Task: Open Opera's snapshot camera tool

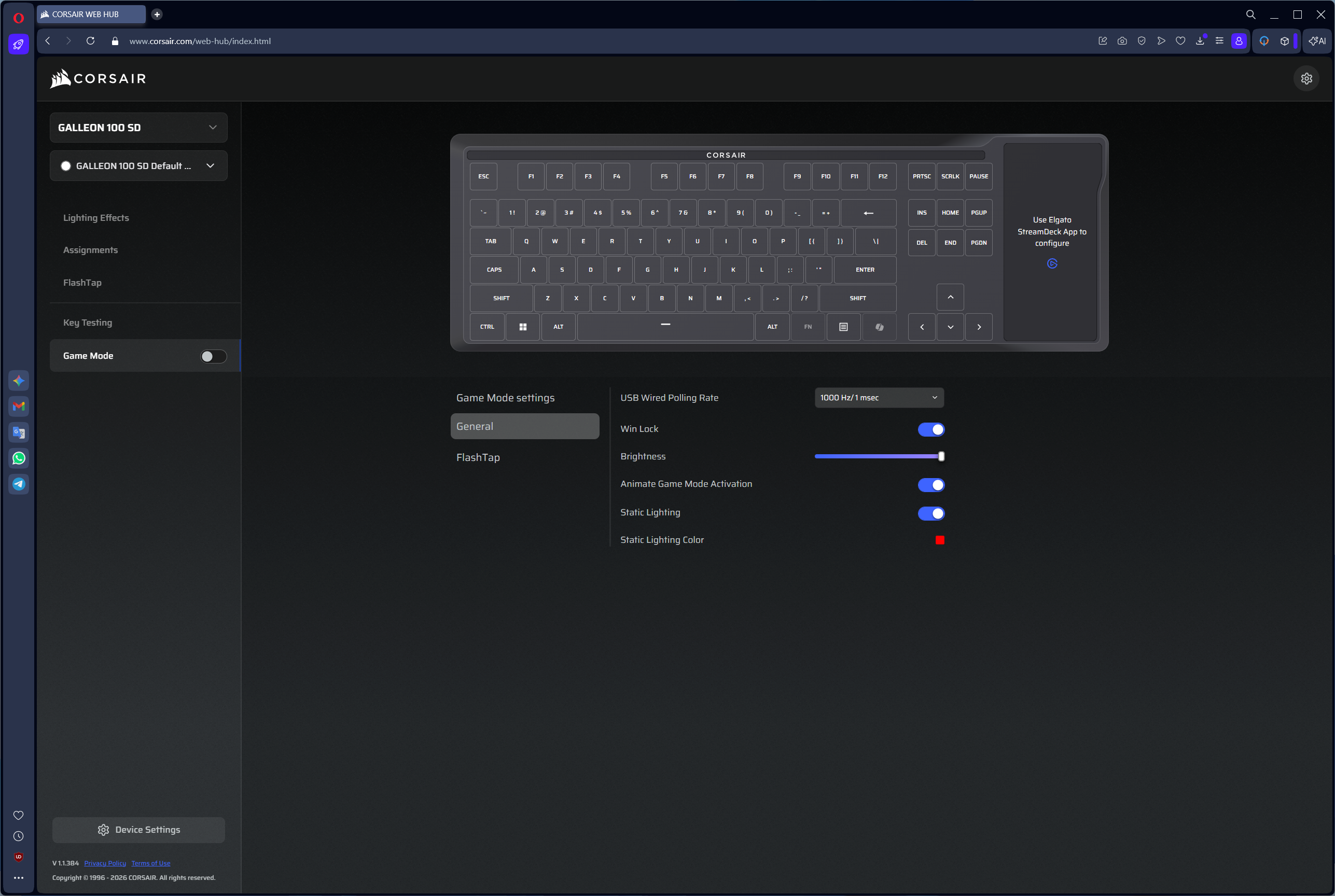Action: pyautogui.click(x=1122, y=40)
